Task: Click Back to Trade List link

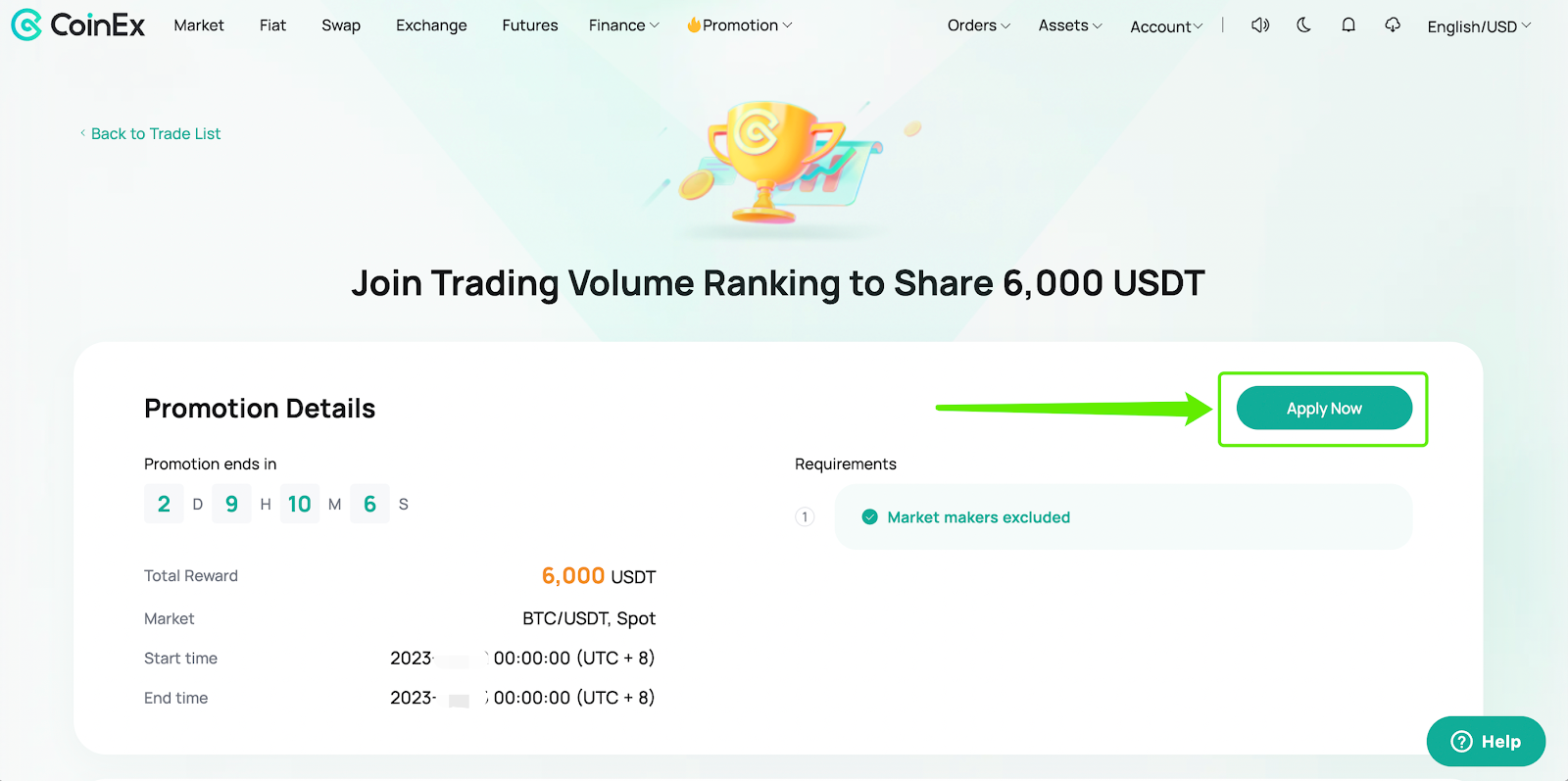Action: (155, 133)
